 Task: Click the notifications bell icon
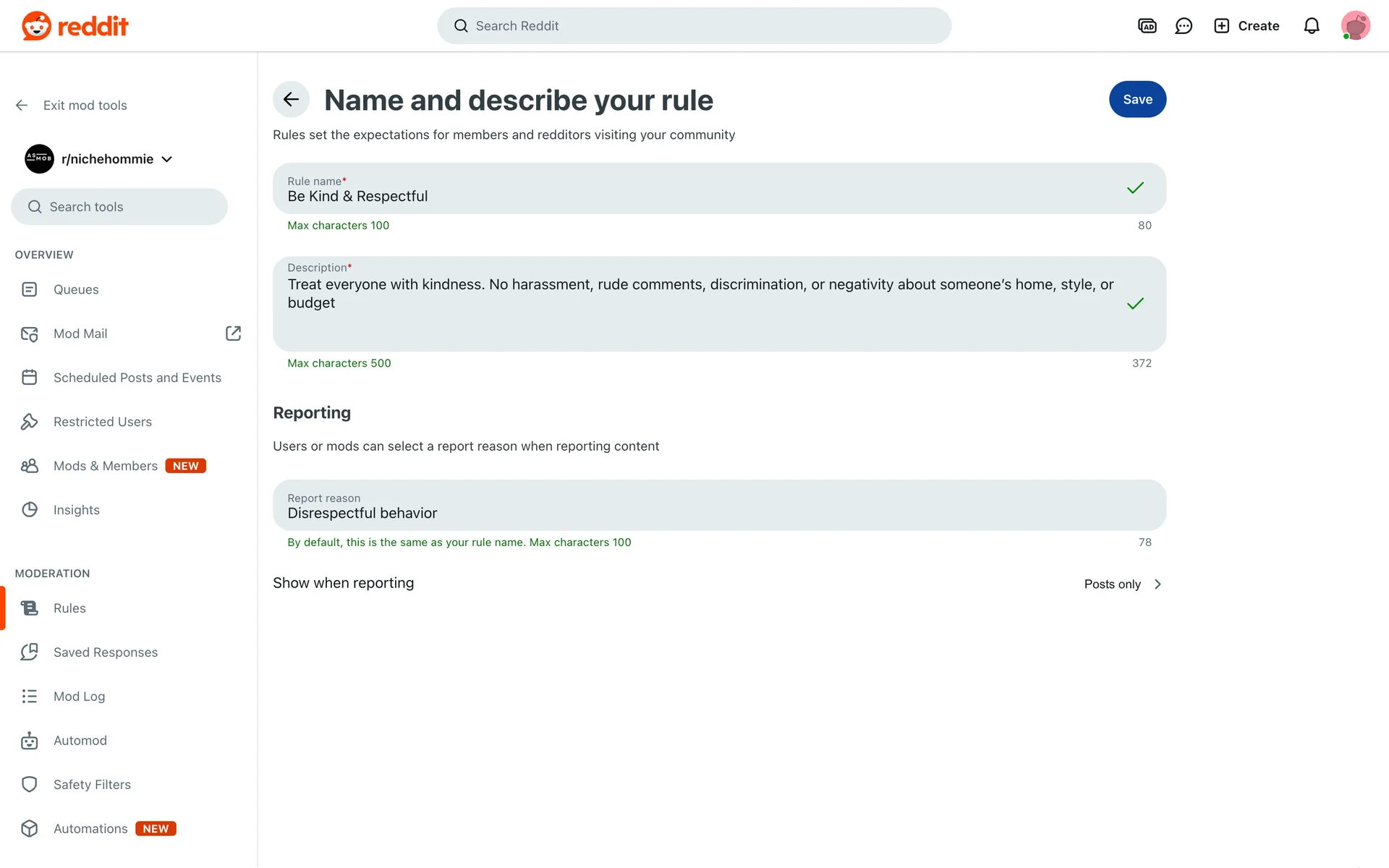click(1312, 26)
